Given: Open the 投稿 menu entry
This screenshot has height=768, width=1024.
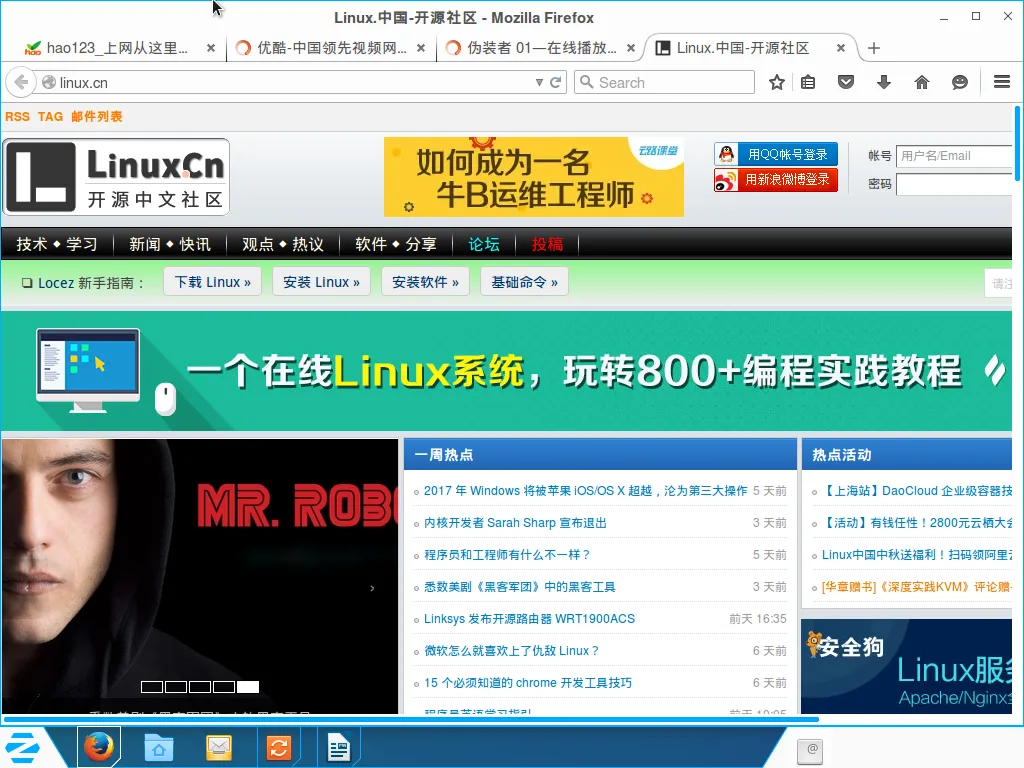Looking at the screenshot, I should click(546, 243).
